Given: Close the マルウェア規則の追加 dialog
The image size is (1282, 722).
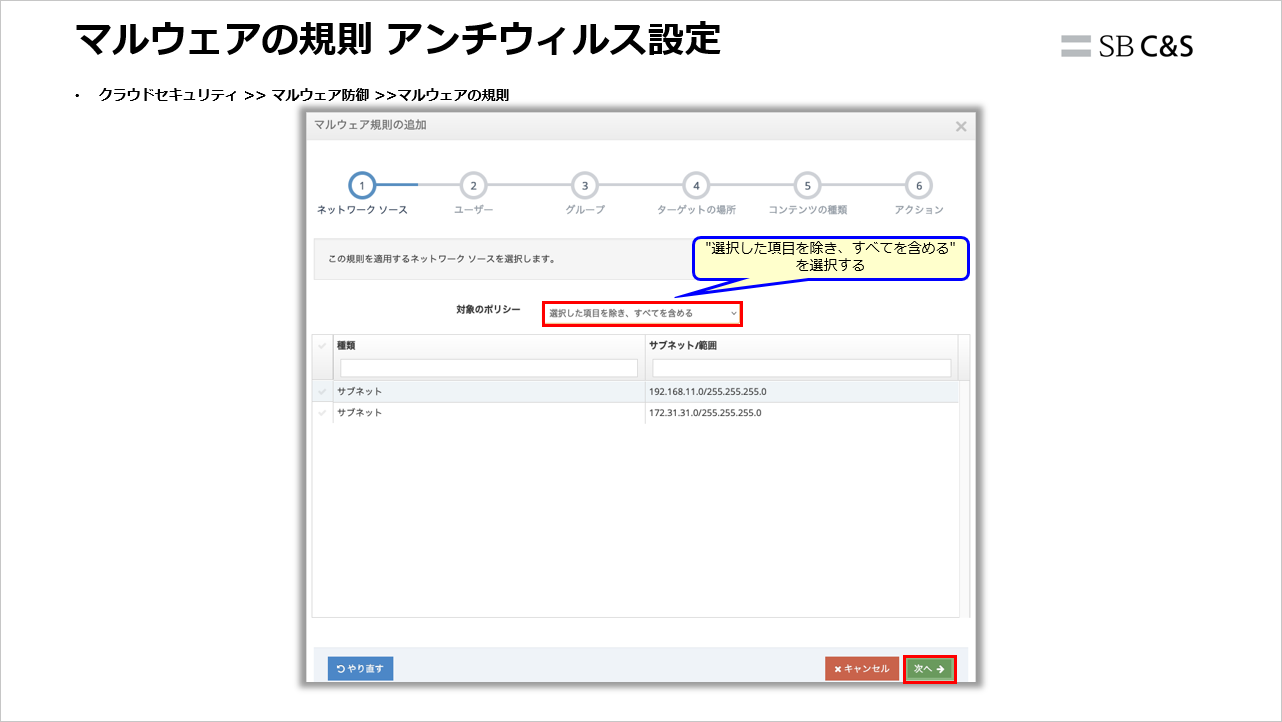Looking at the screenshot, I should [x=961, y=126].
